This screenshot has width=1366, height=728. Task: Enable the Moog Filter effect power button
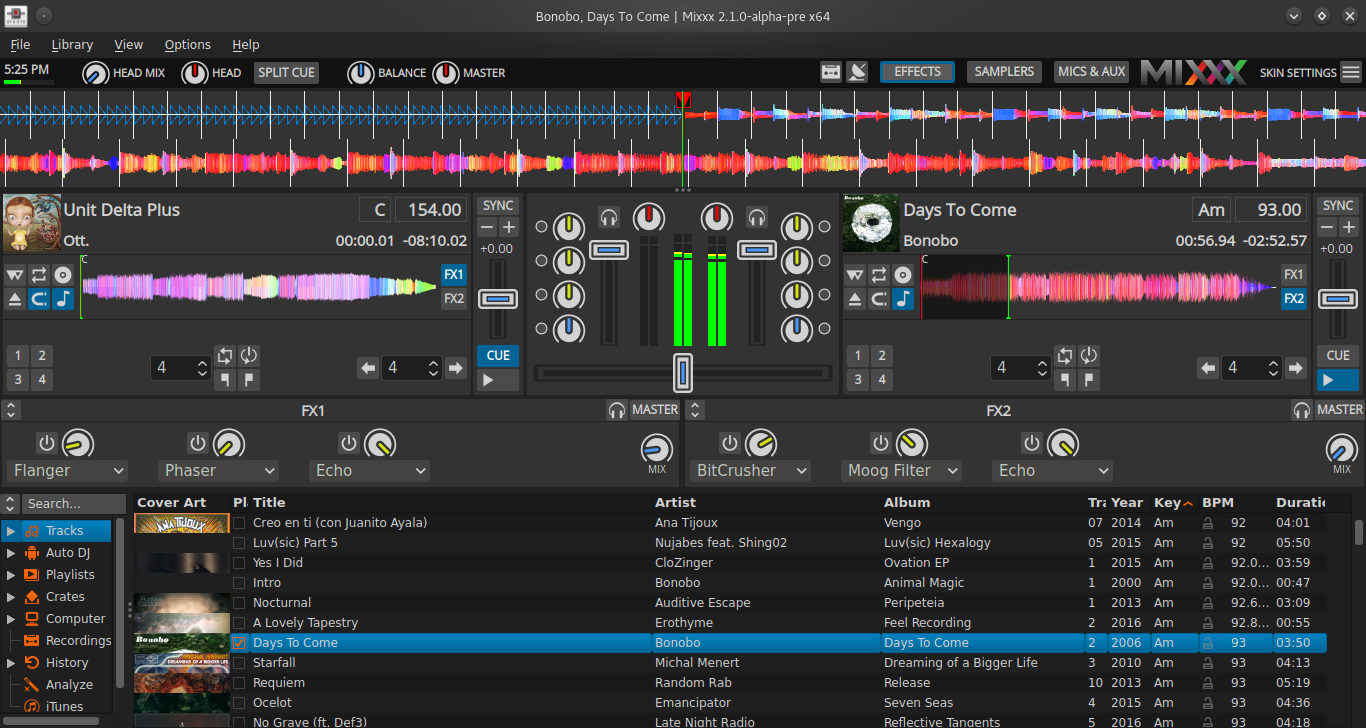tap(881, 443)
